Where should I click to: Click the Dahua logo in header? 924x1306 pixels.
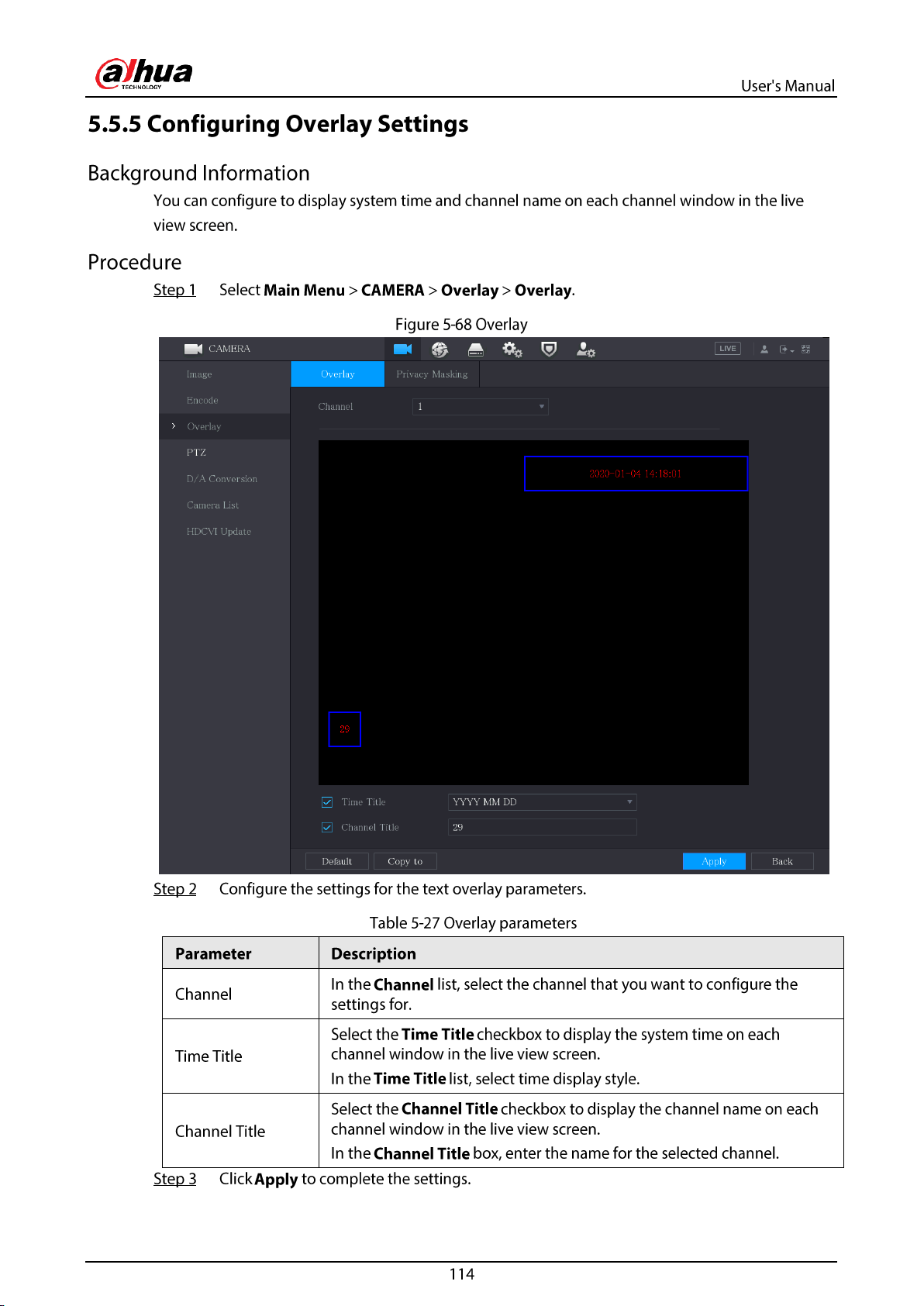(143, 74)
